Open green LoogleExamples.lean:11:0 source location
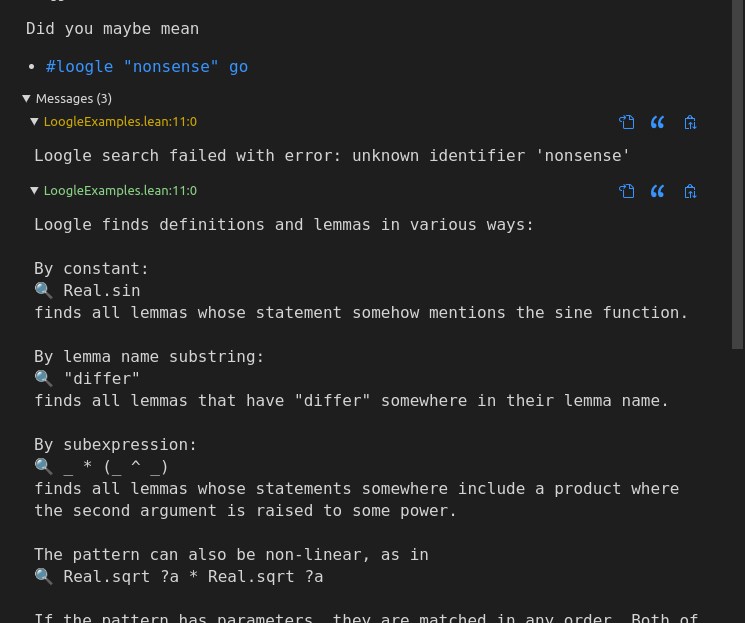 120,191
